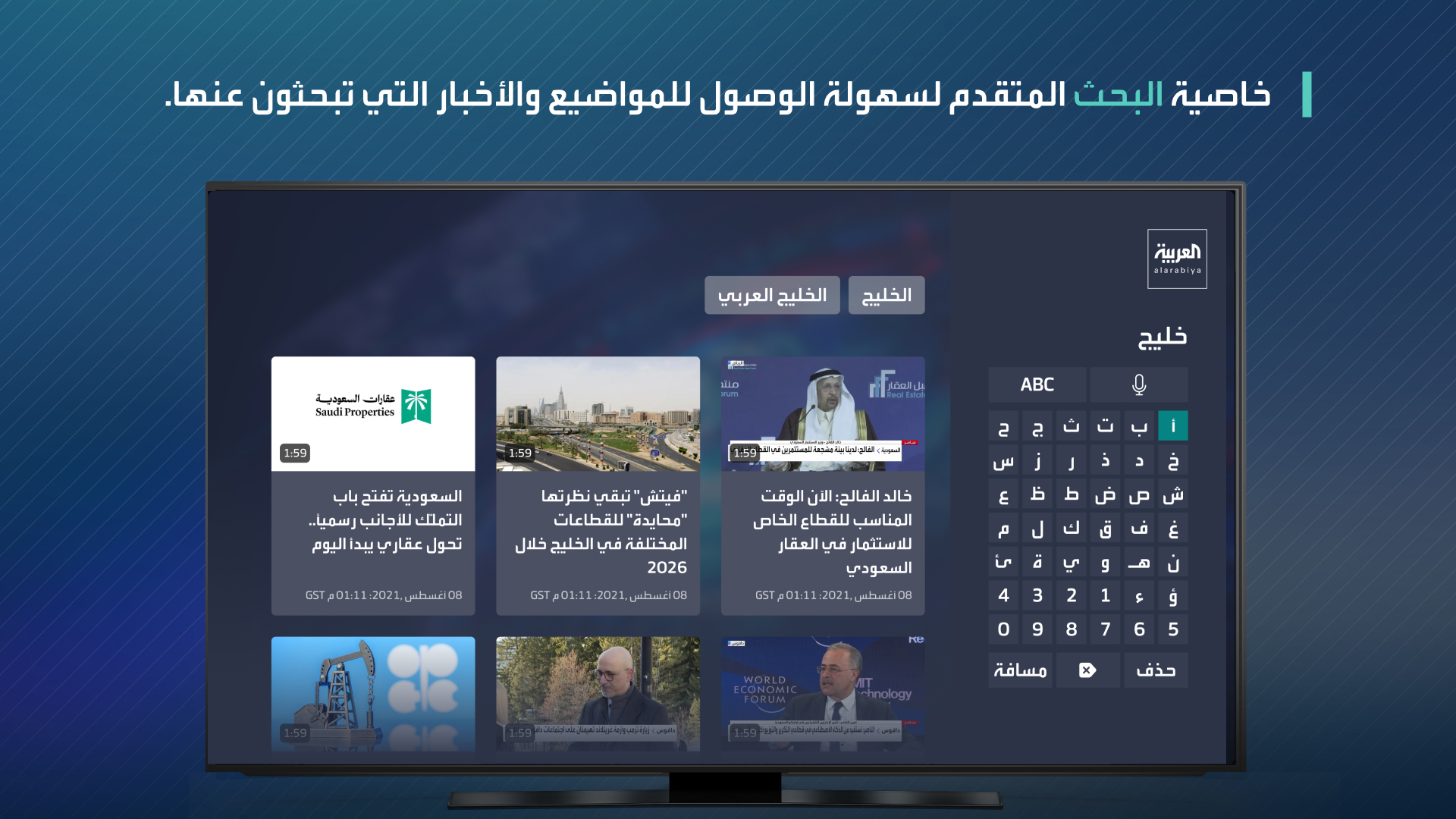Tap the ظ letter key
This screenshot has width=1456, height=819.
coord(1037,494)
